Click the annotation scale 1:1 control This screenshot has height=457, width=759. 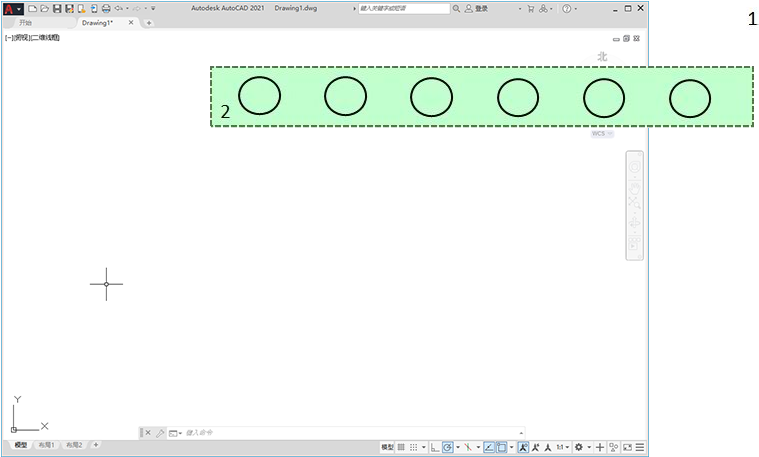562,447
